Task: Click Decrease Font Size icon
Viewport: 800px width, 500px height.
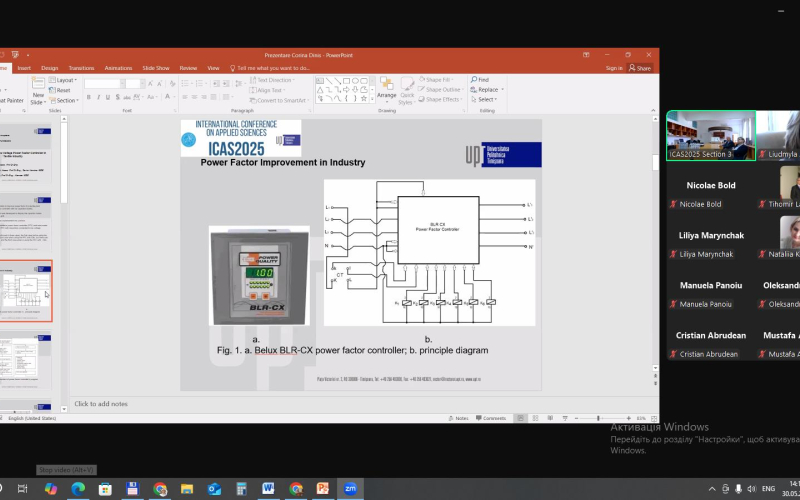Action: 160,83
